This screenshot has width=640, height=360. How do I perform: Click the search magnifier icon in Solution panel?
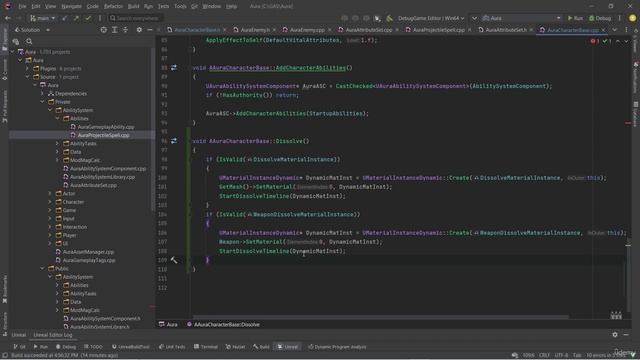(x=29, y=41)
